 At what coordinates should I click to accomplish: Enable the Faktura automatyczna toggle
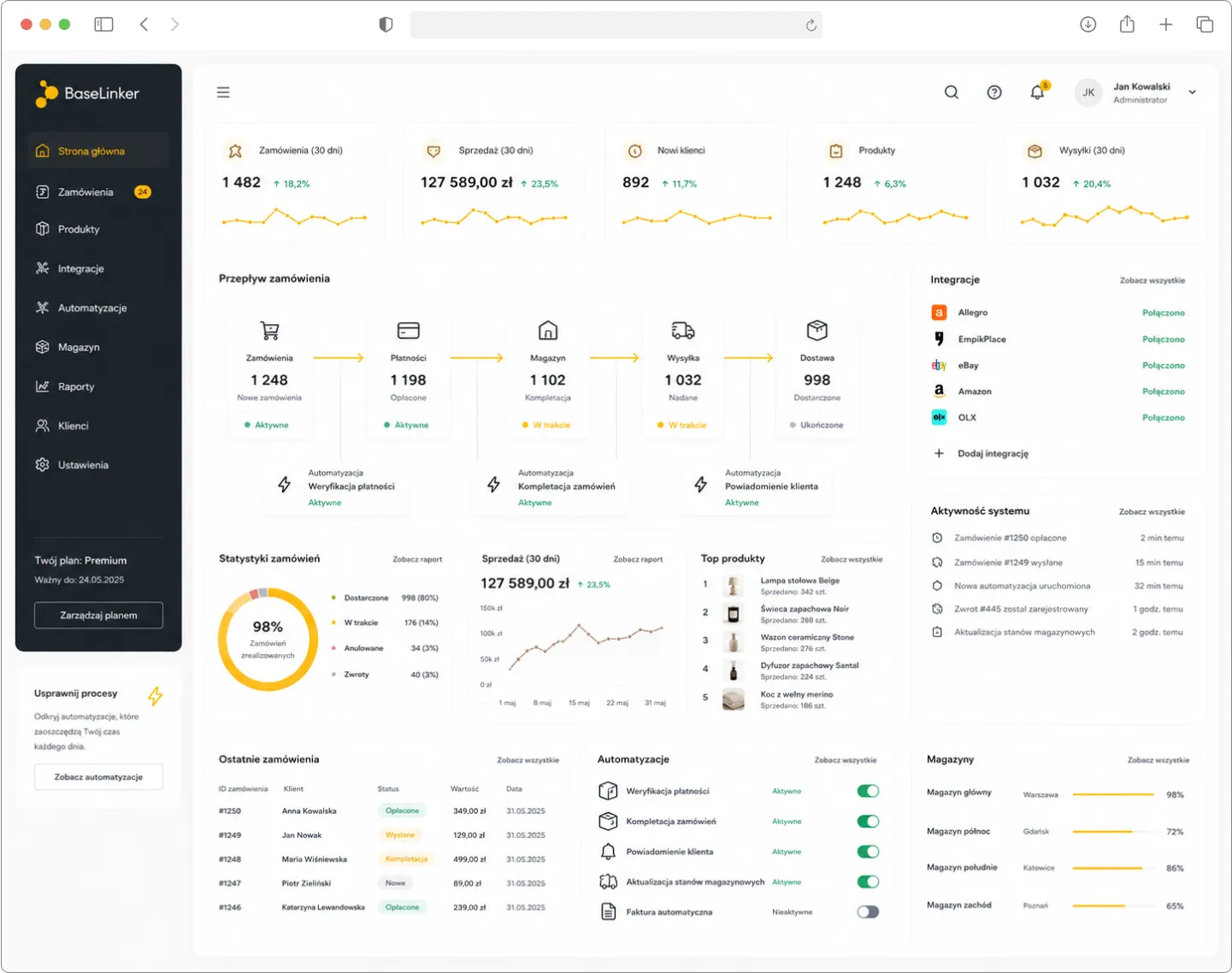click(x=868, y=912)
